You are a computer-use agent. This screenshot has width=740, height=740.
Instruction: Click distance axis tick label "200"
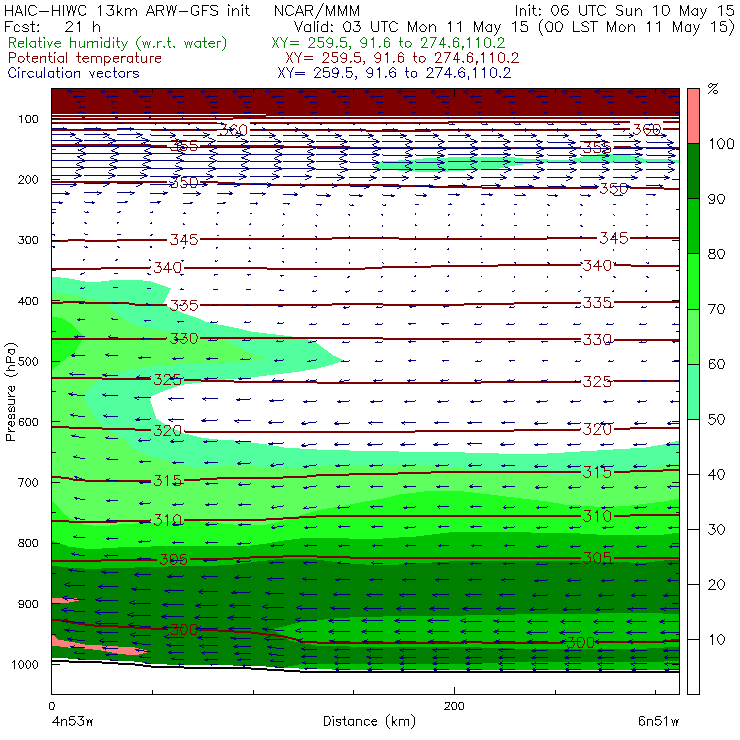[x=454, y=706]
